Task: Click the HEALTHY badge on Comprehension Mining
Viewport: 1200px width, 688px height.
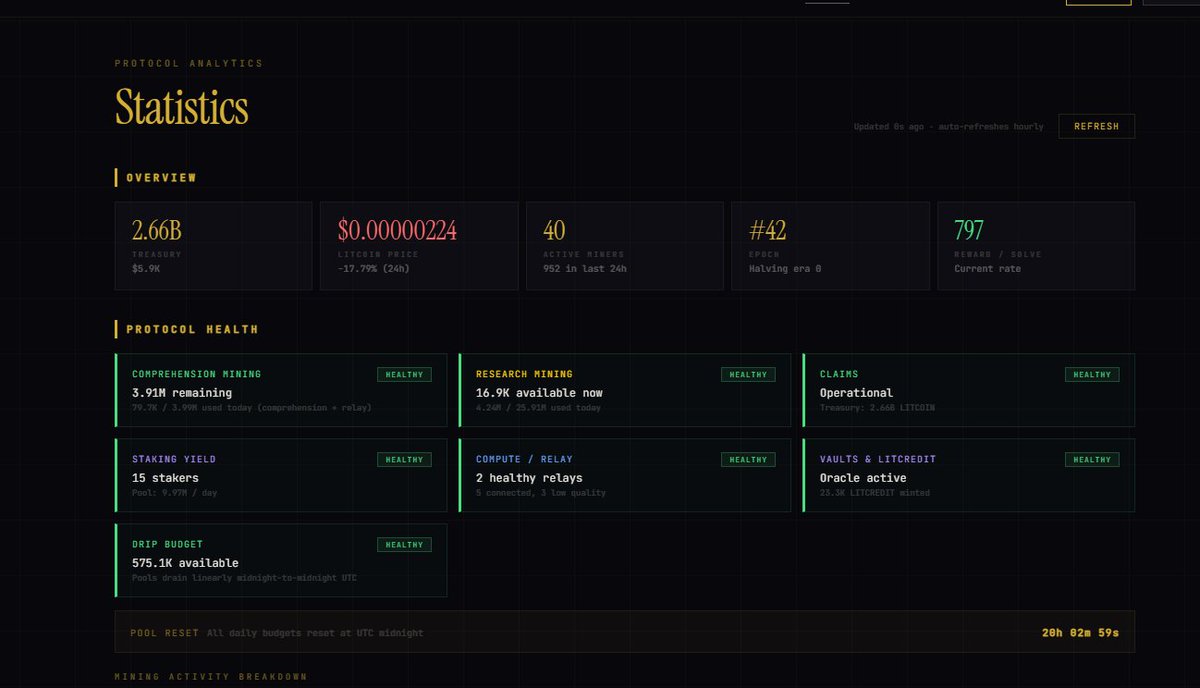Action: (x=404, y=375)
